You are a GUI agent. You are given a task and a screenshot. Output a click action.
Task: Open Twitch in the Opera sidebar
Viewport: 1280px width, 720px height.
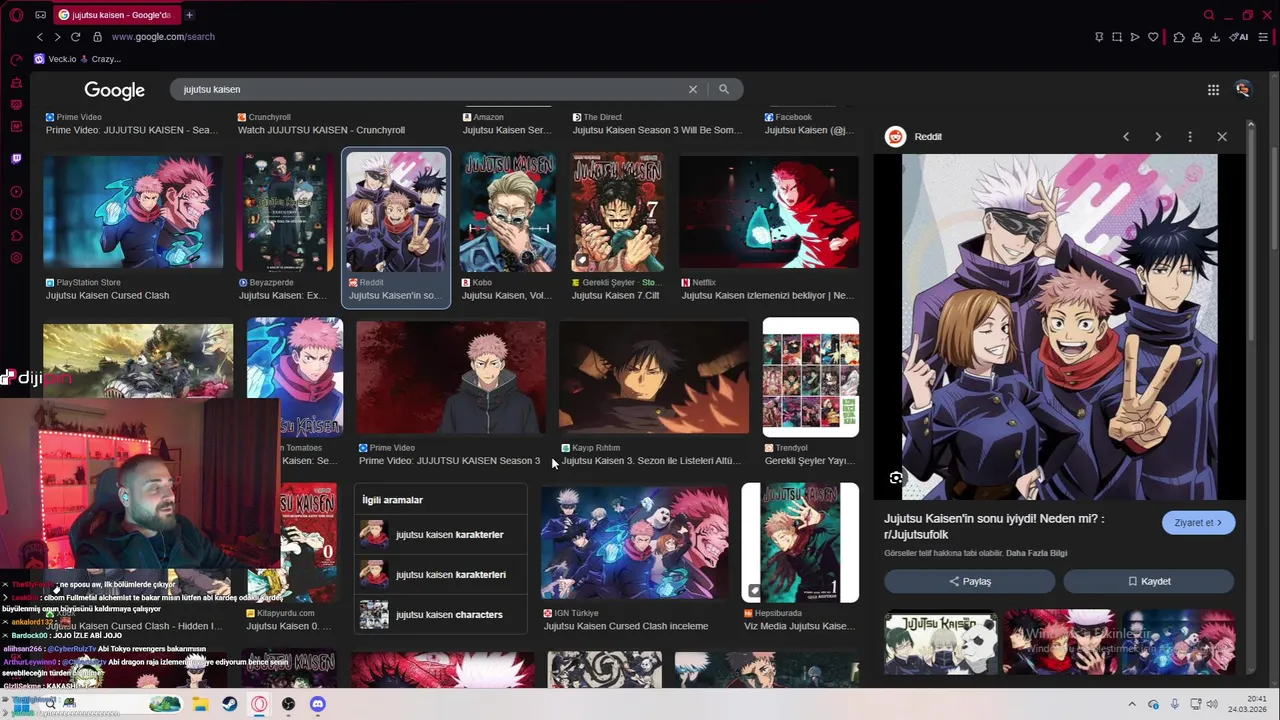tap(16, 158)
